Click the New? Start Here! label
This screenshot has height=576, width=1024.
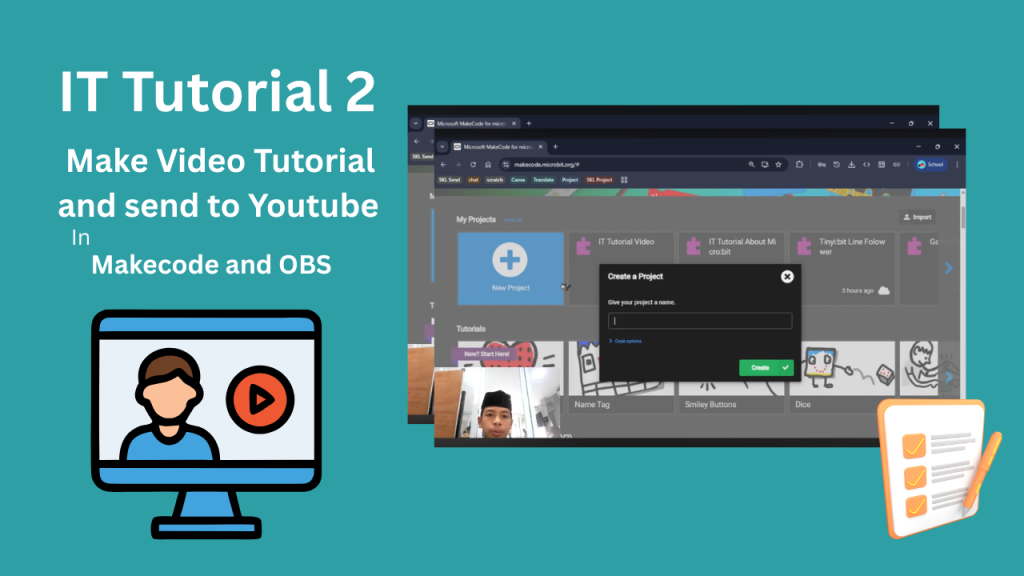487,354
